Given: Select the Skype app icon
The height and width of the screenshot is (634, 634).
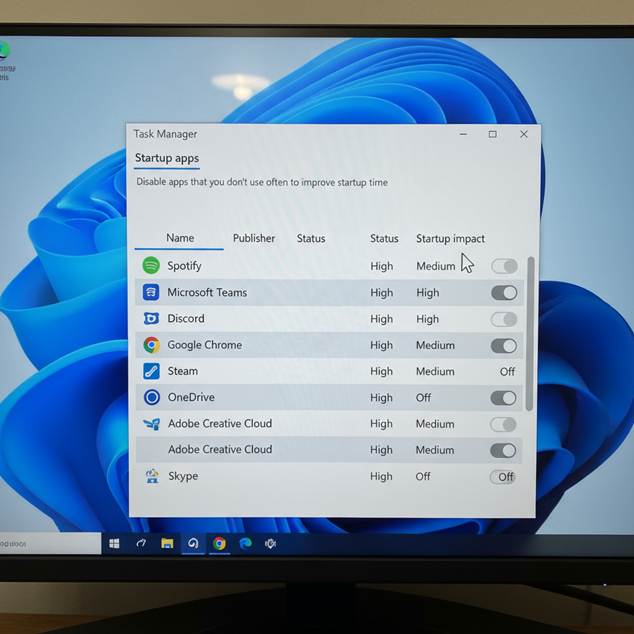Looking at the screenshot, I should pyautogui.click(x=151, y=477).
